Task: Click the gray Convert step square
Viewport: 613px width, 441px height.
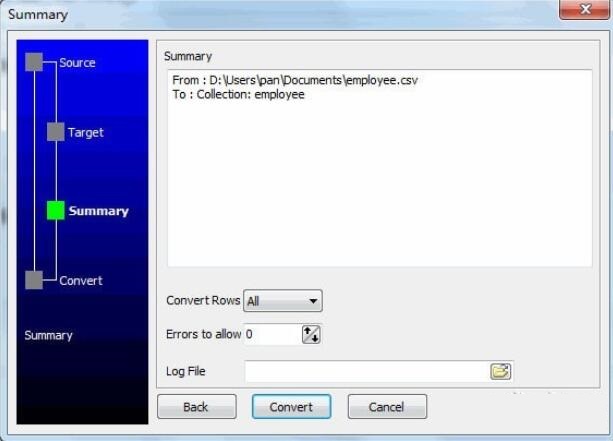Action: coord(34,280)
